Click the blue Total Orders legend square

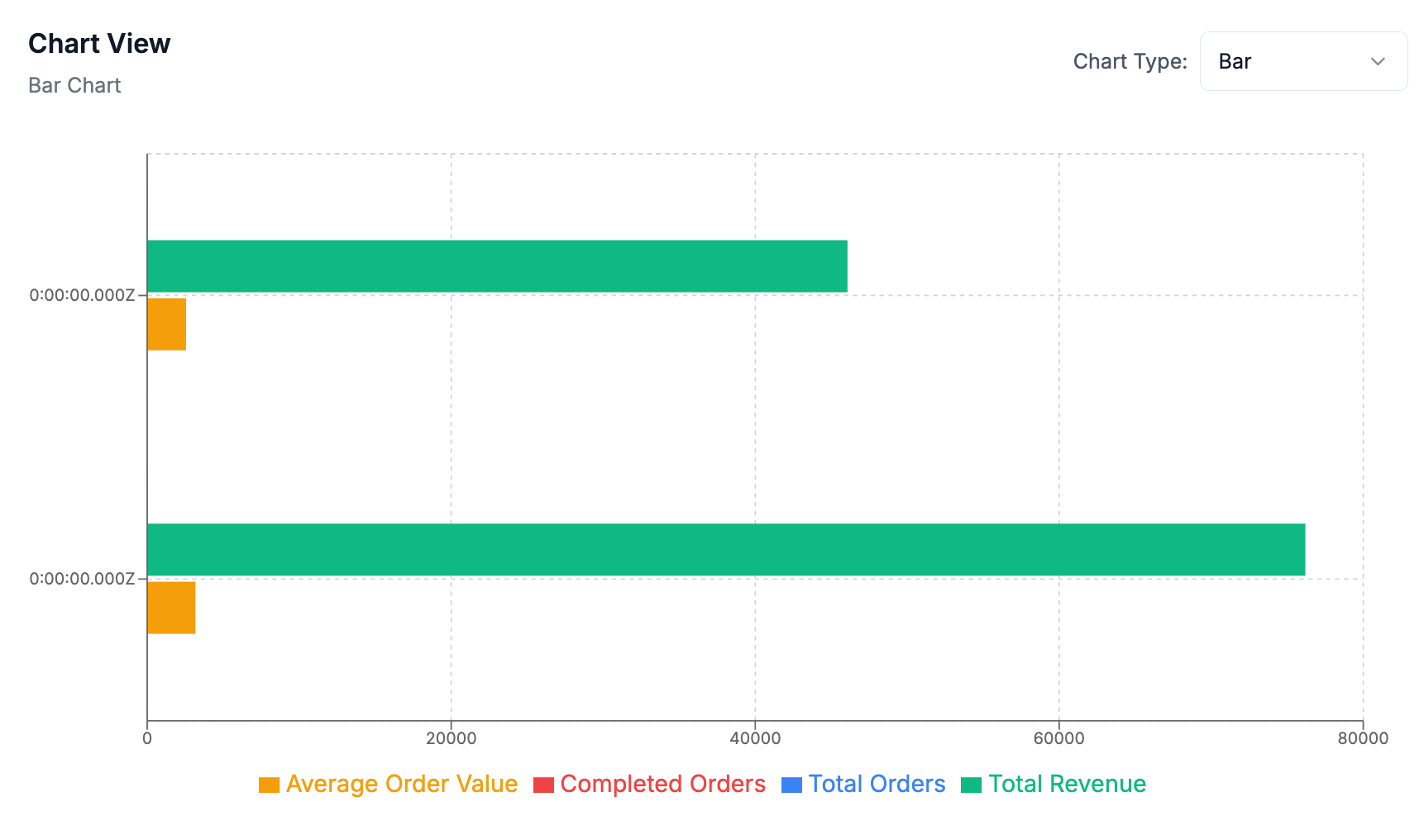pyautogui.click(x=791, y=785)
